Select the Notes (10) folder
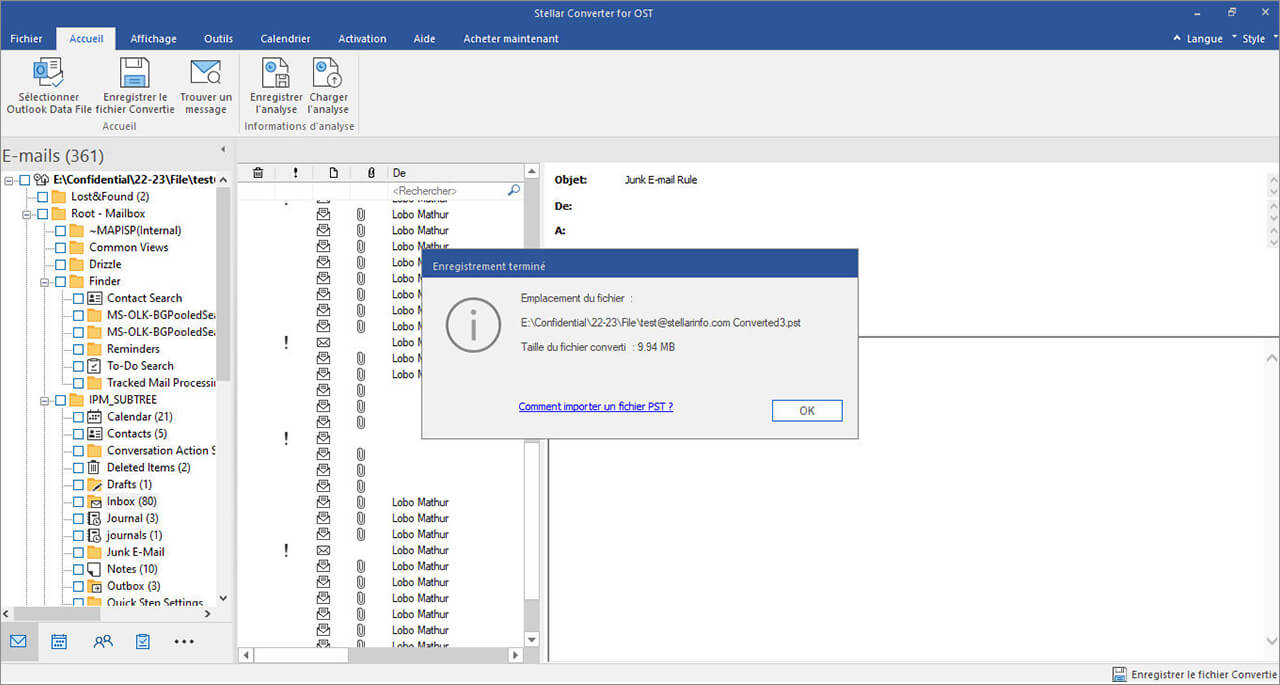Image resolution: width=1280 pixels, height=685 pixels. point(132,569)
